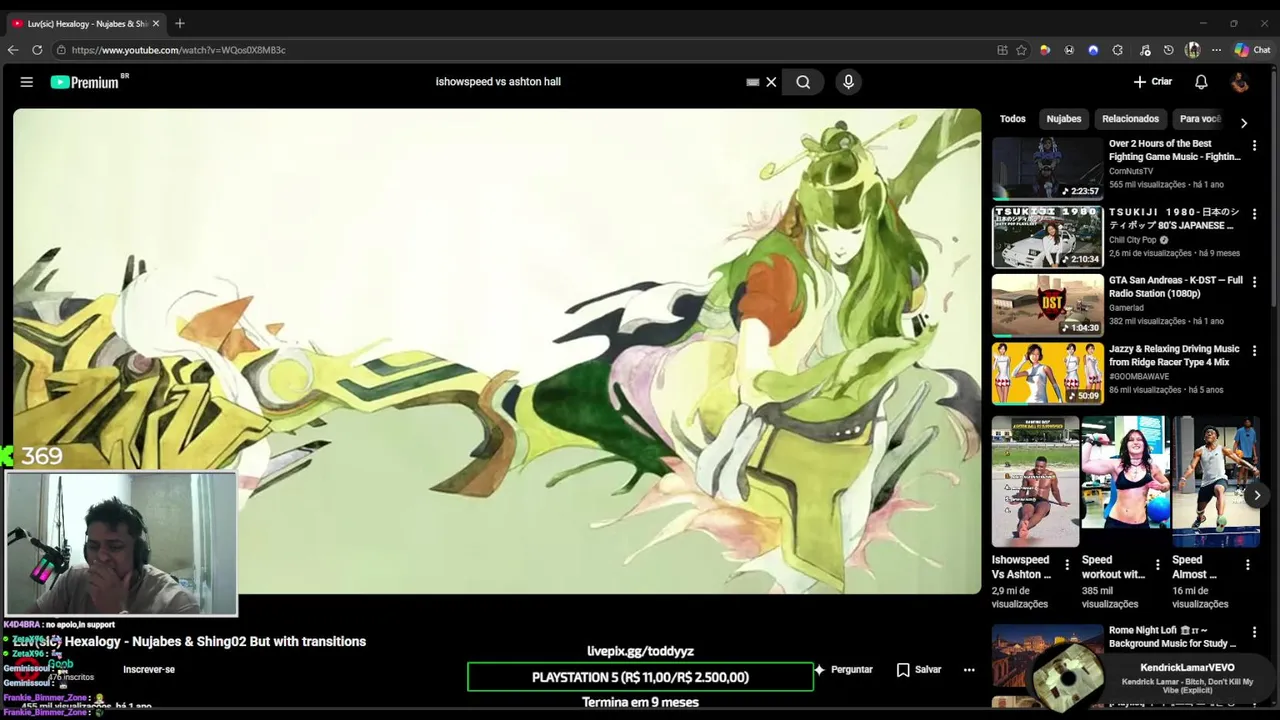Image resolution: width=1280 pixels, height=720 pixels.
Task: Show more filter chips with right chevron
Action: coord(1243,123)
